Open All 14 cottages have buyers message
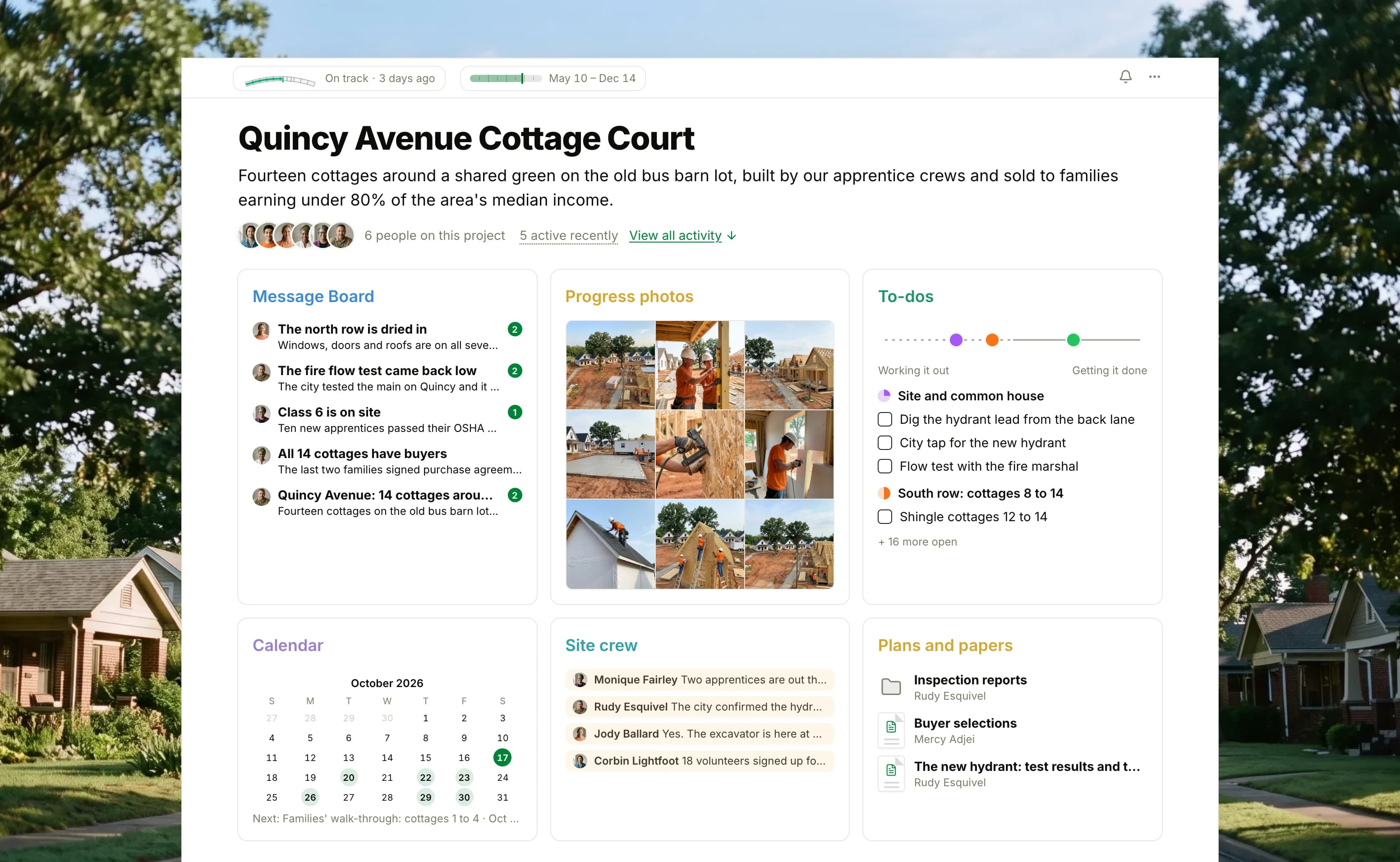This screenshot has height=862, width=1400. click(387, 461)
